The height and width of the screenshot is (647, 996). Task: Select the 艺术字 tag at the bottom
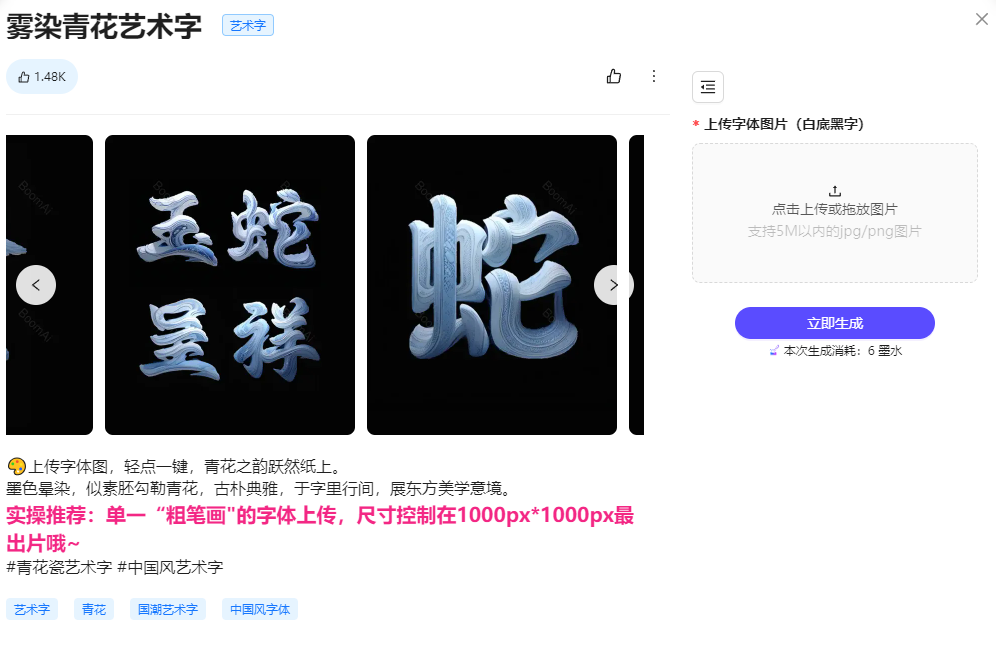(32, 610)
